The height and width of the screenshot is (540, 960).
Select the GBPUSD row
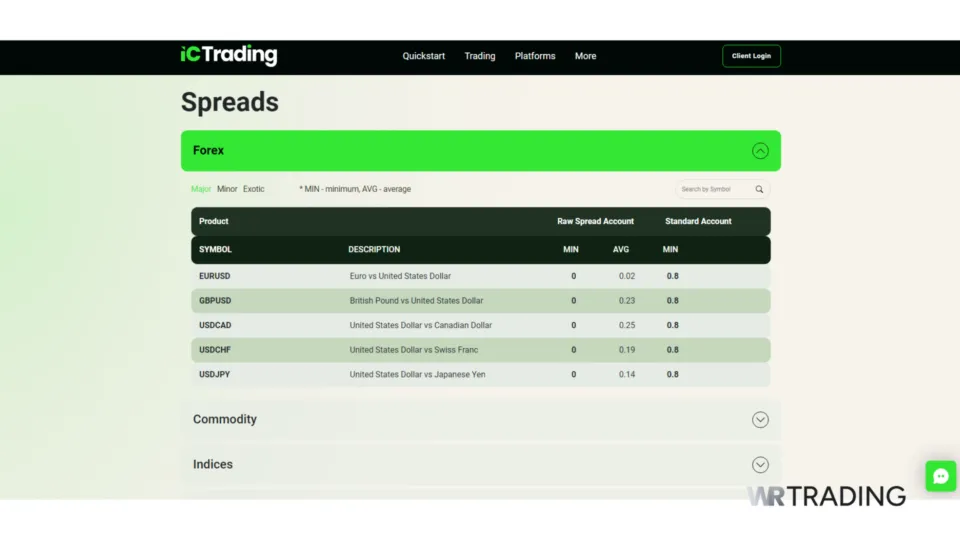coord(215,301)
